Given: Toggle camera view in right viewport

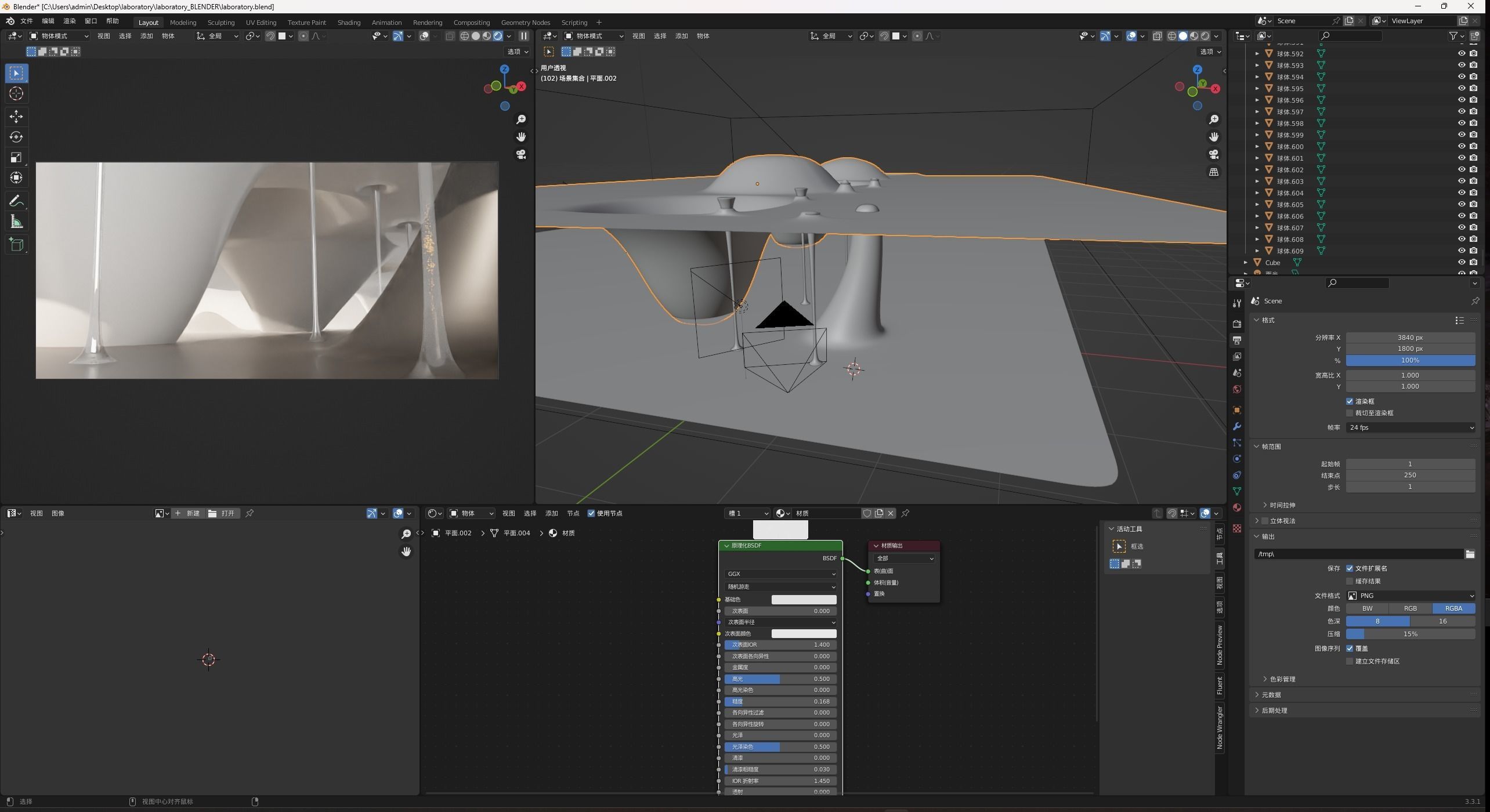Looking at the screenshot, I should tap(1213, 154).
